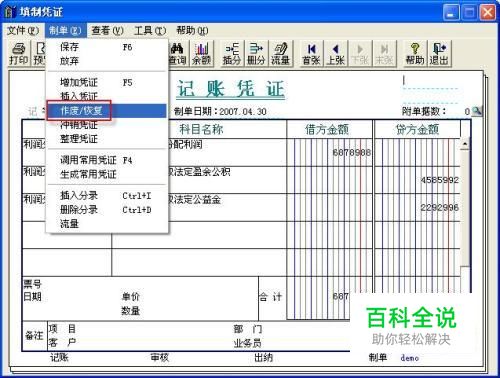500x378 pixels.
Task: Go to 上张 previous voucher
Action: (336, 54)
